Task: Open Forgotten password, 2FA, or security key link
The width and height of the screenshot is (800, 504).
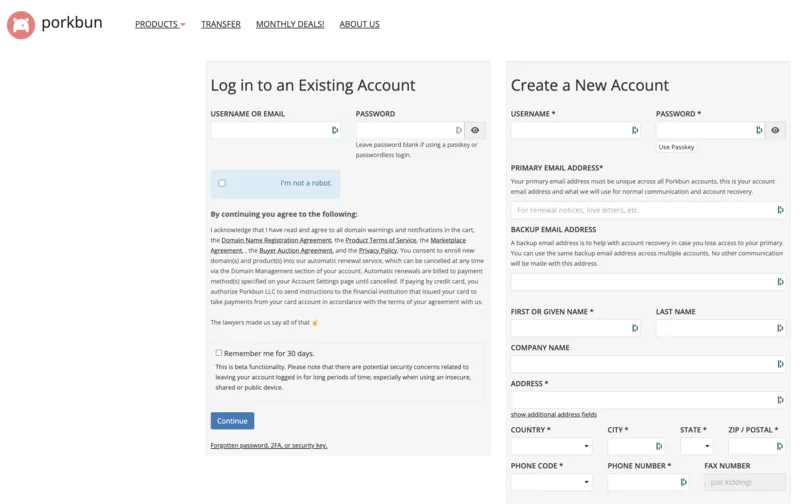Action: (269, 445)
